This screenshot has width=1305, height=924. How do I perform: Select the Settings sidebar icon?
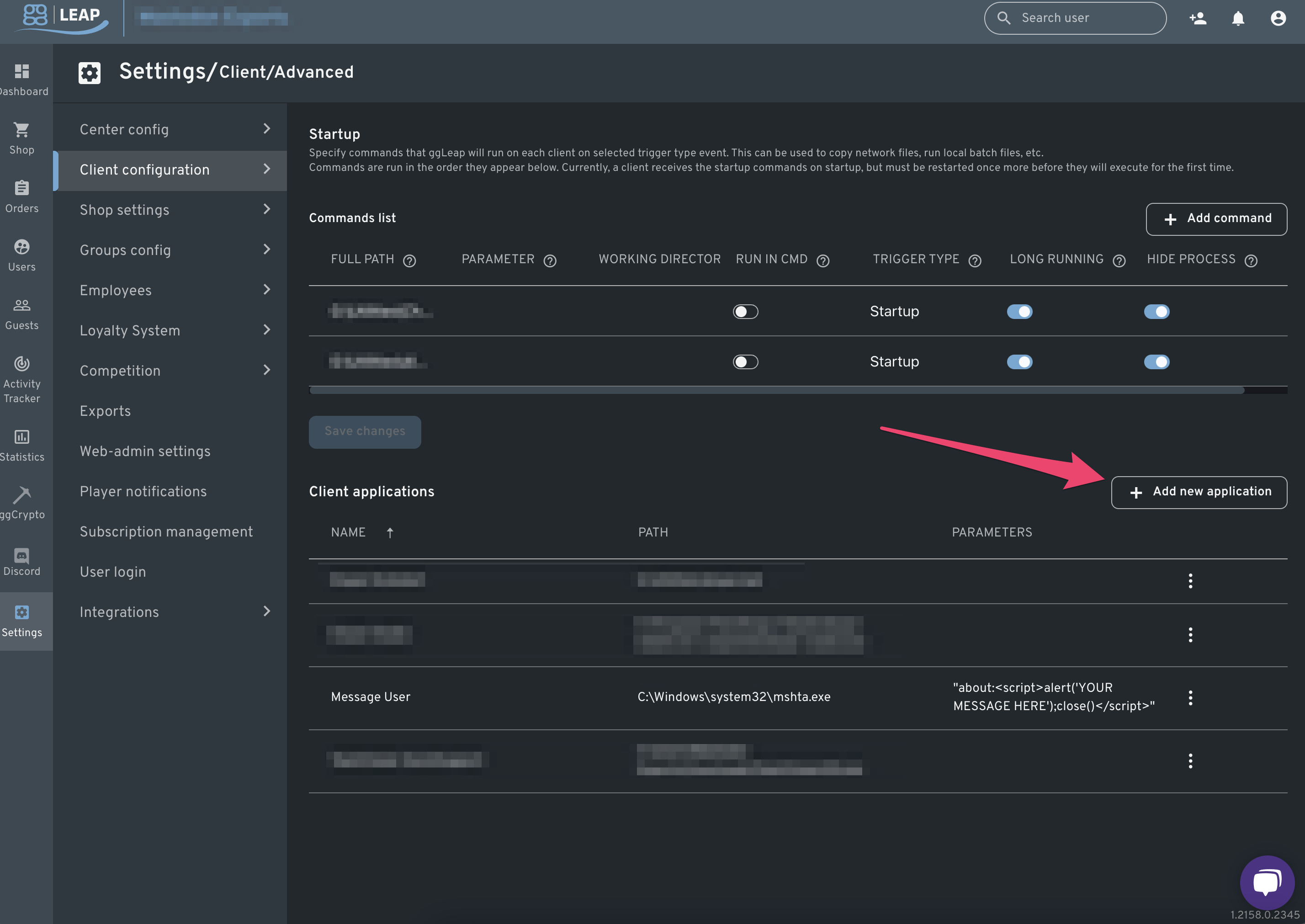[x=21, y=612]
